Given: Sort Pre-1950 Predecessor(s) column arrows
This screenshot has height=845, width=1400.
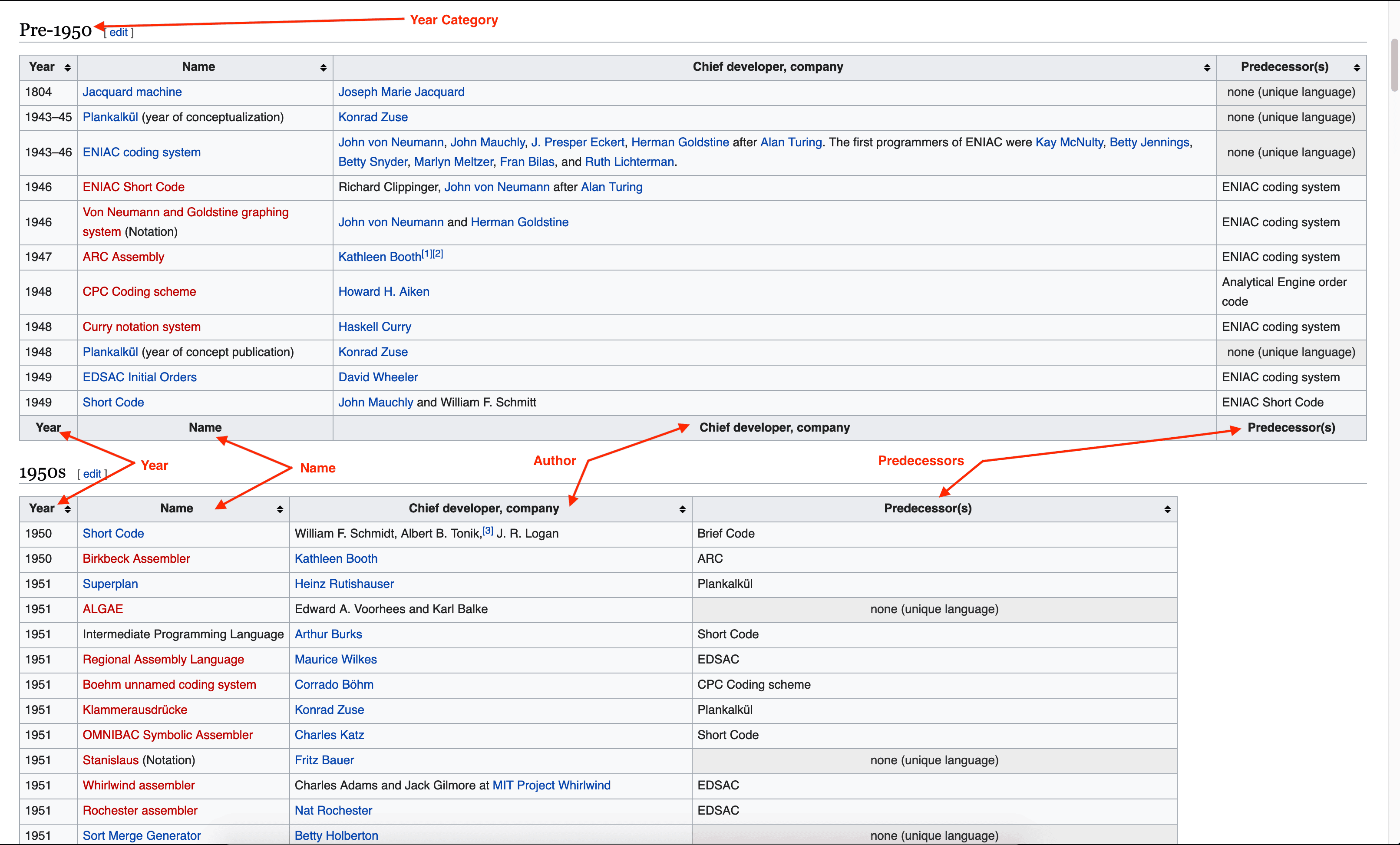Looking at the screenshot, I should point(1356,68).
